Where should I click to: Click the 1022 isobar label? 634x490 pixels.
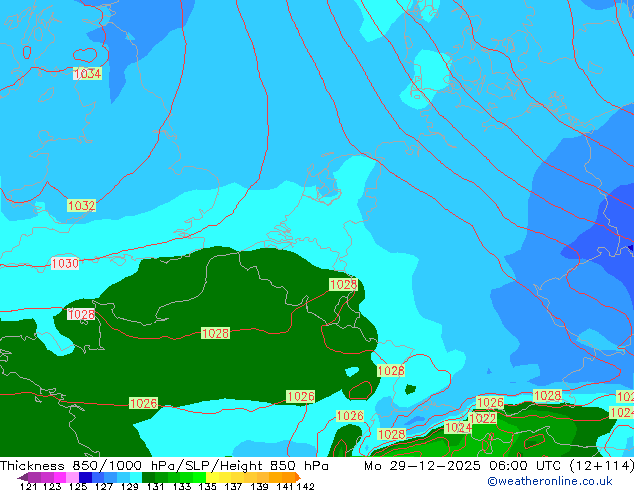tap(483, 418)
